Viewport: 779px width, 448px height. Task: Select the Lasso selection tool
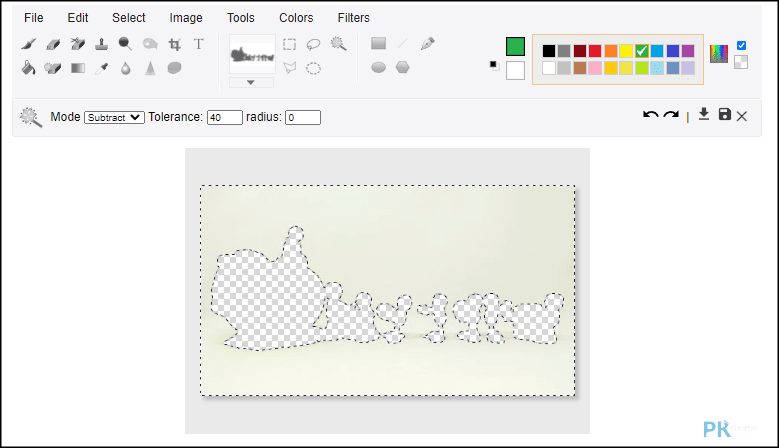[x=313, y=44]
